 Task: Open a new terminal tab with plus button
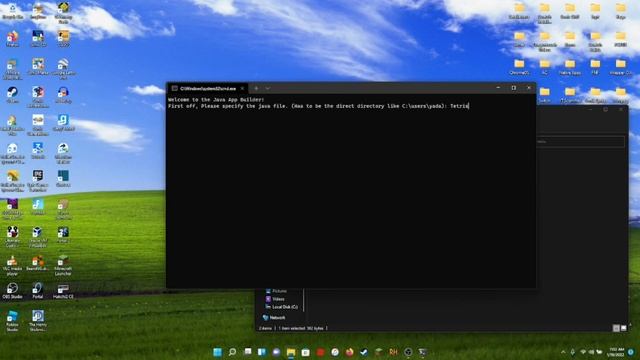point(256,88)
